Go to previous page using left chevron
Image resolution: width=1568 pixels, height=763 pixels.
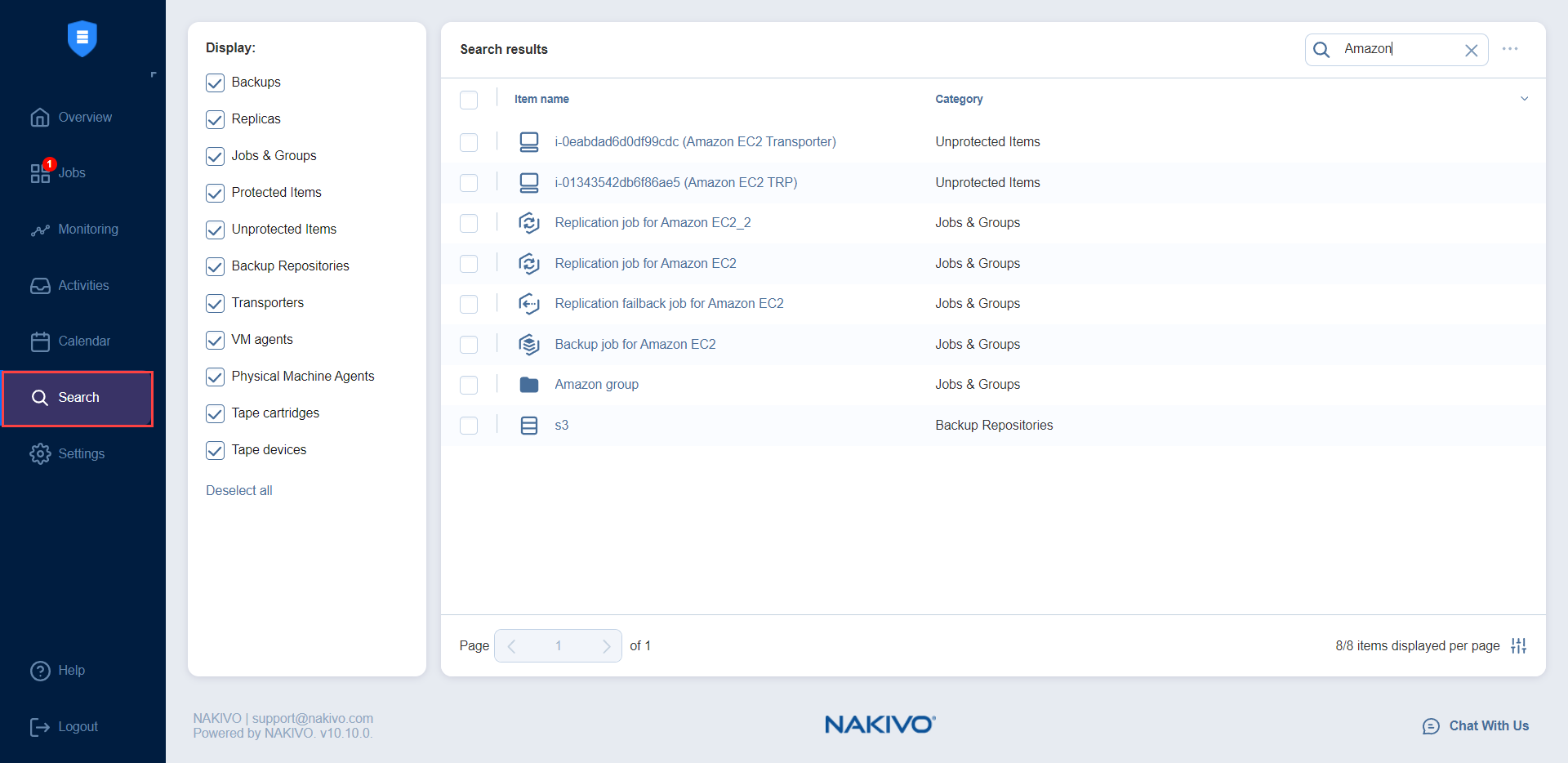[x=512, y=646]
